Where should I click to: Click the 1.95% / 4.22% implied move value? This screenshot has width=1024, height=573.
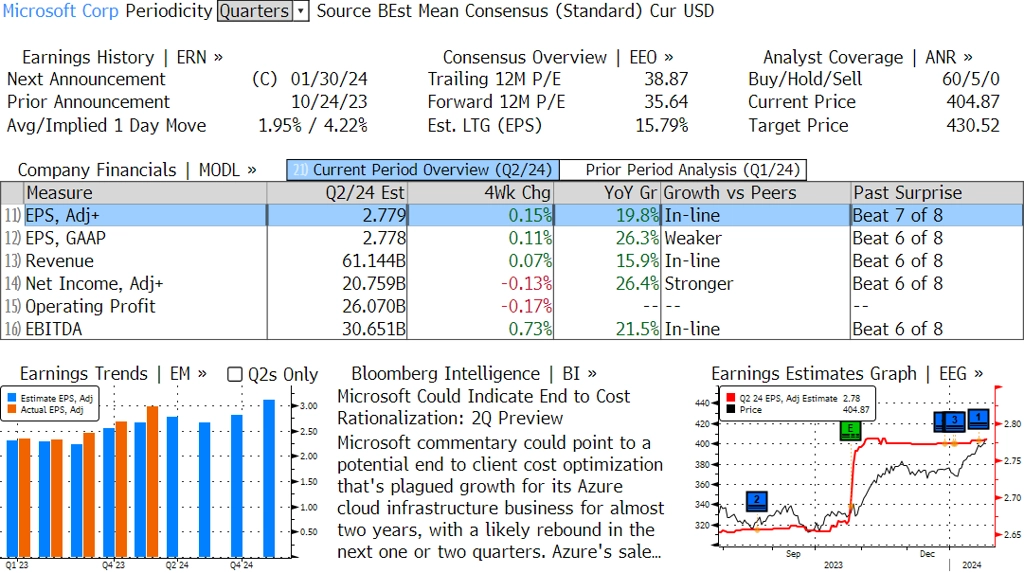pyautogui.click(x=313, y=125)
